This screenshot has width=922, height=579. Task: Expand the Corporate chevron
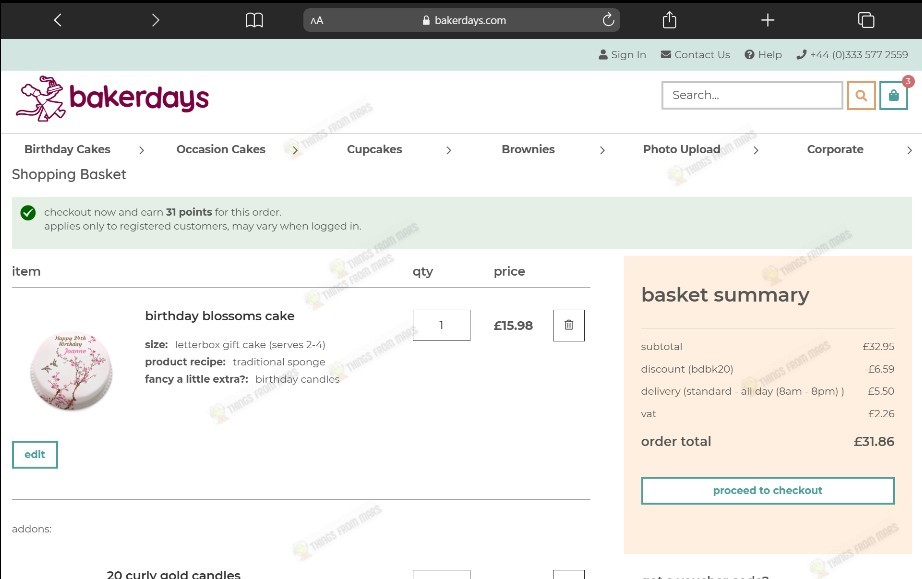(909, 150)
